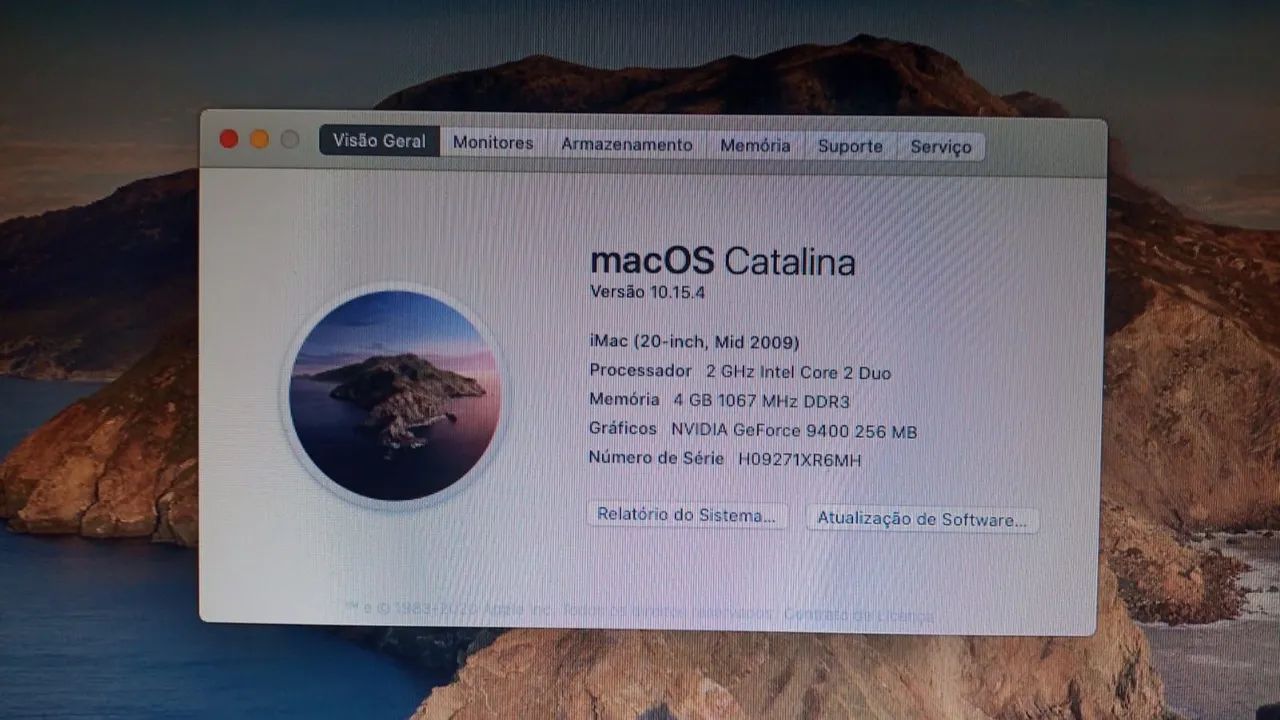Switch to the Monitores tab
Screen dimensions: 1280x720
point(492,142)
